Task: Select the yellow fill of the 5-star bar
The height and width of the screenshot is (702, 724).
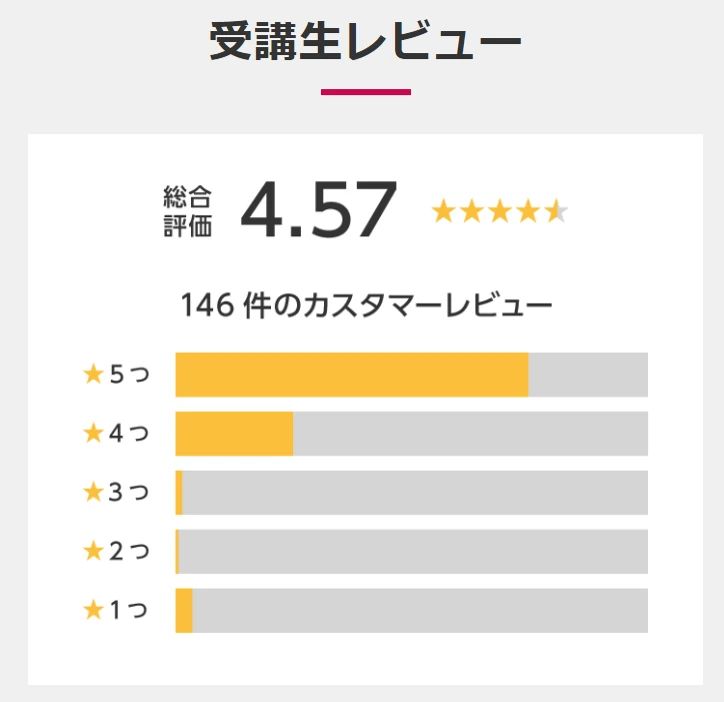Action: point(351,375)
